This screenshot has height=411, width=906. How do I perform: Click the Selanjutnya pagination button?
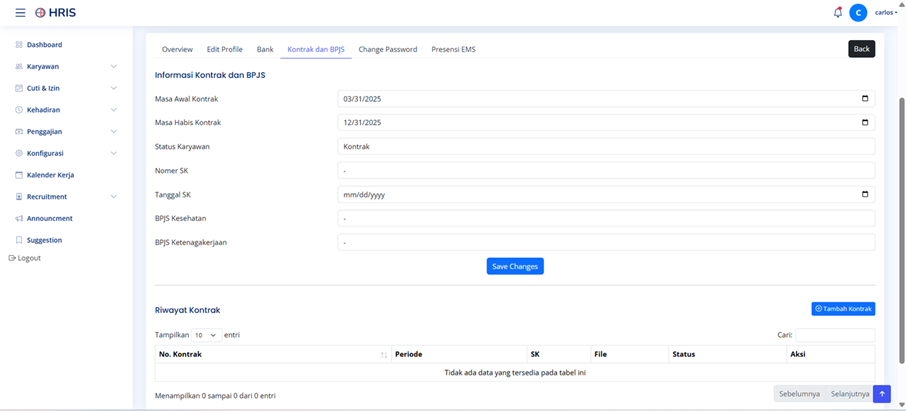(x=849, y=394)
